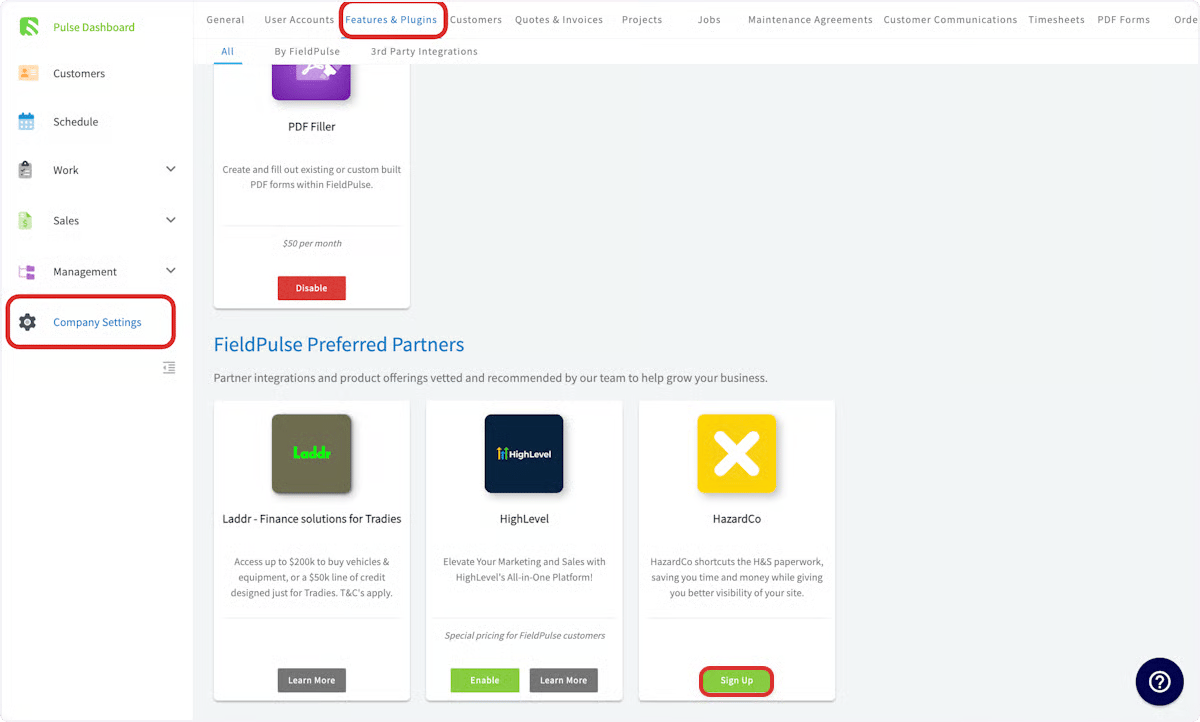Open the Customers settings tab

[x=476, y=19]
